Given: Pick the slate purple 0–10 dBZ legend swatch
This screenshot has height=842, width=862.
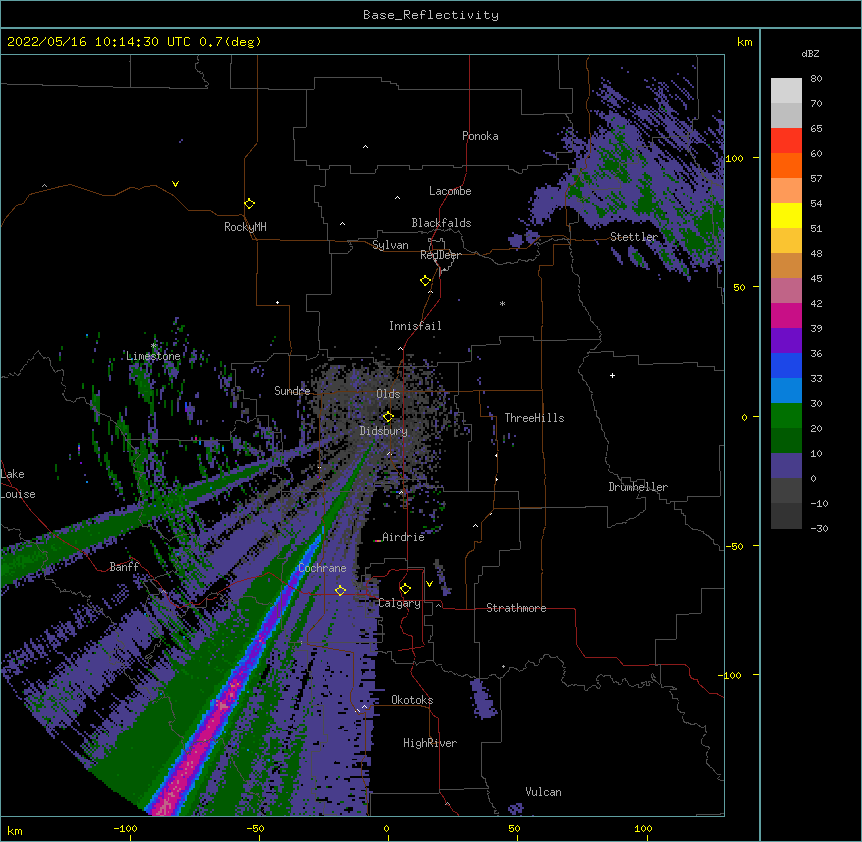Looking at the screenshot, I should click(786, 466).
